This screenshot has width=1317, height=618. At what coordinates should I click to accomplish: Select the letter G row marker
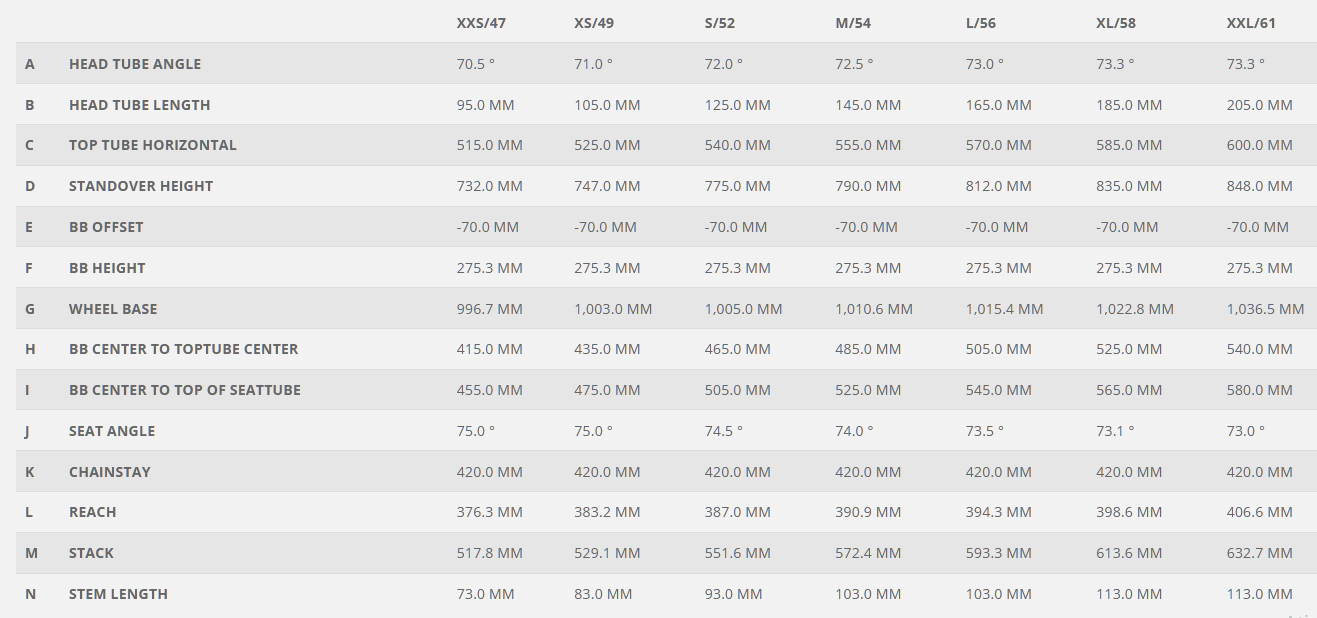point(30,309)
